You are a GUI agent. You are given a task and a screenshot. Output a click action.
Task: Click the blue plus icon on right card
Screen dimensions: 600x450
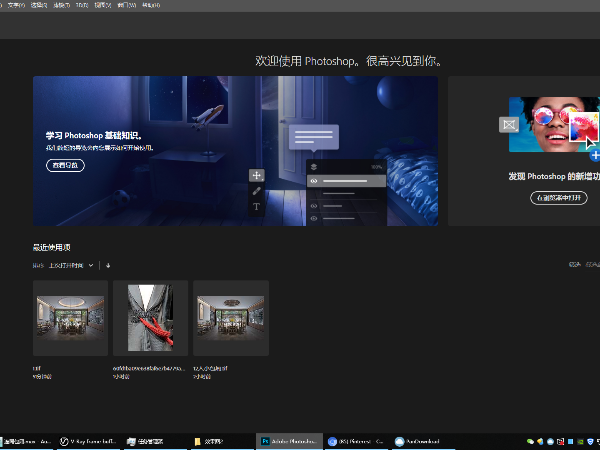pos(594,156)
